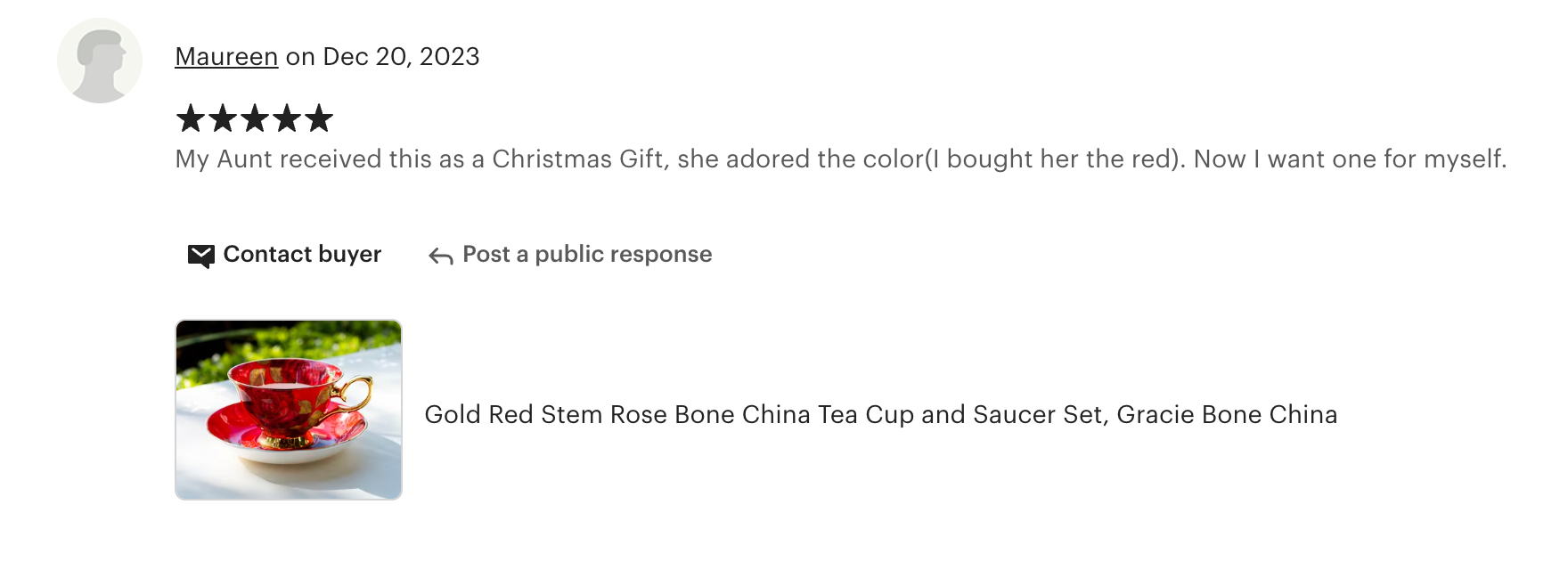Click Maureen's default profile avatar
Viewport: 1568px width, 570px height.
click(100, 61)
